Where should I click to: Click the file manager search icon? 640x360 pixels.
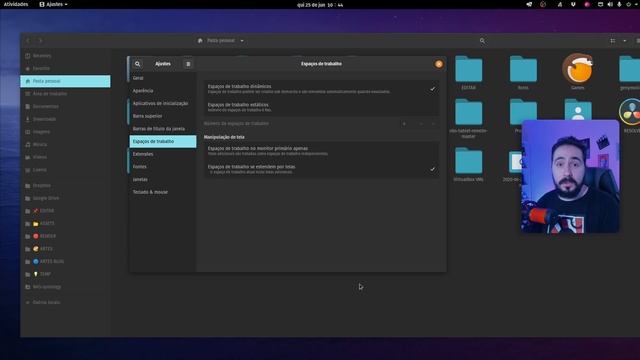click(482, 41)
